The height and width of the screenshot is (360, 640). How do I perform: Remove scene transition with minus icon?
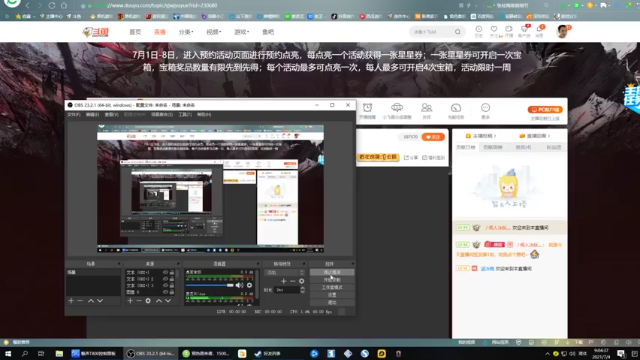pyautogui.click(x=293, y=281)
